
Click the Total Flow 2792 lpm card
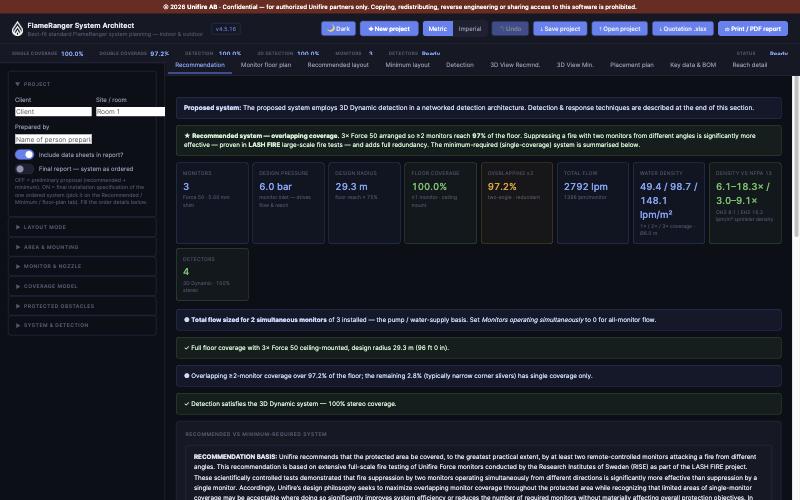[x=593, y=203]
